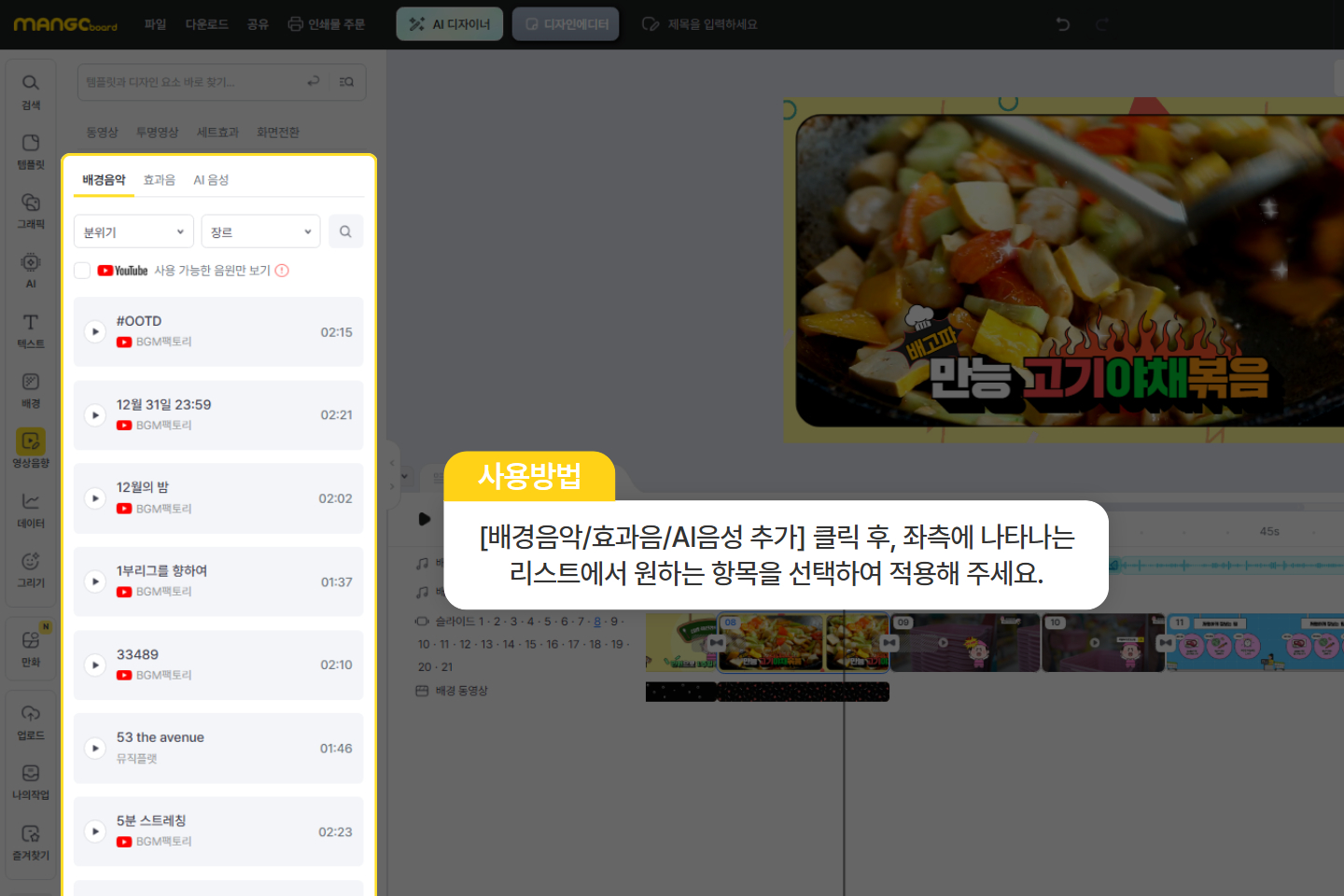This screenshot has height=896, width=1344.
Task: Select the 텍스트 text tool icon
Action: 31,329
